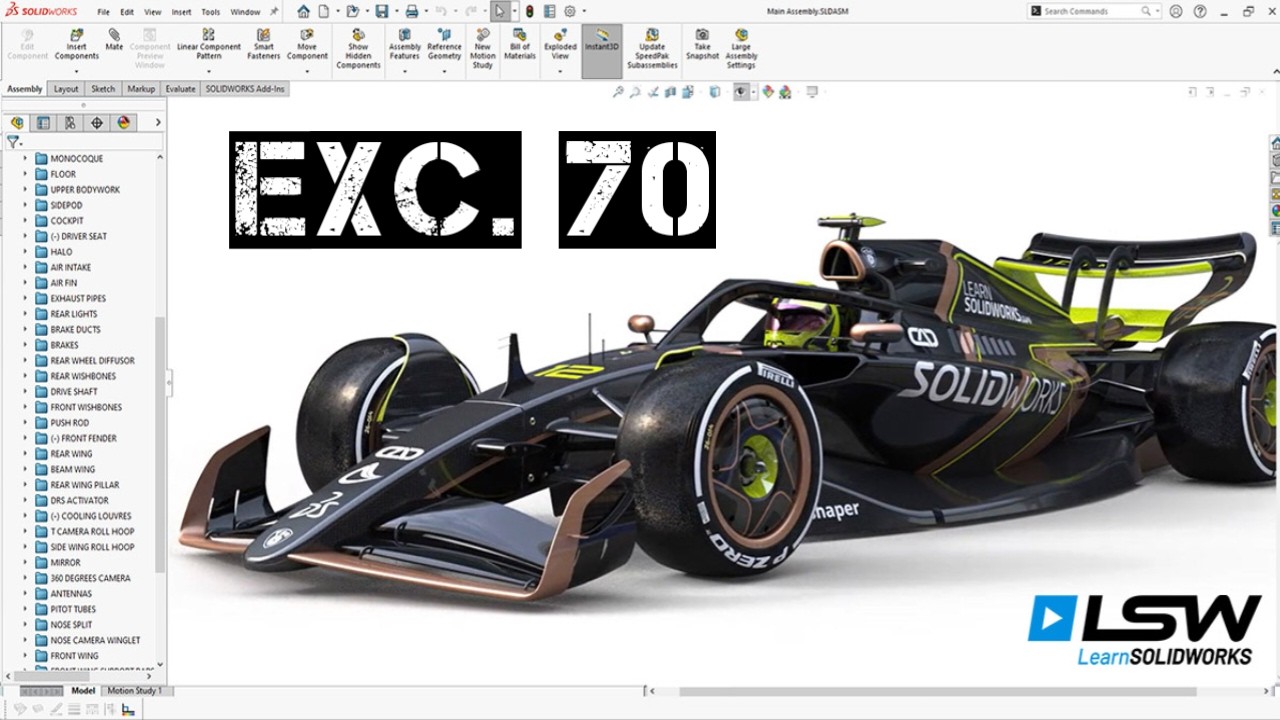Expand the MIRROR folder
This screenshot has height=720, width=1280.
(25, 563)
